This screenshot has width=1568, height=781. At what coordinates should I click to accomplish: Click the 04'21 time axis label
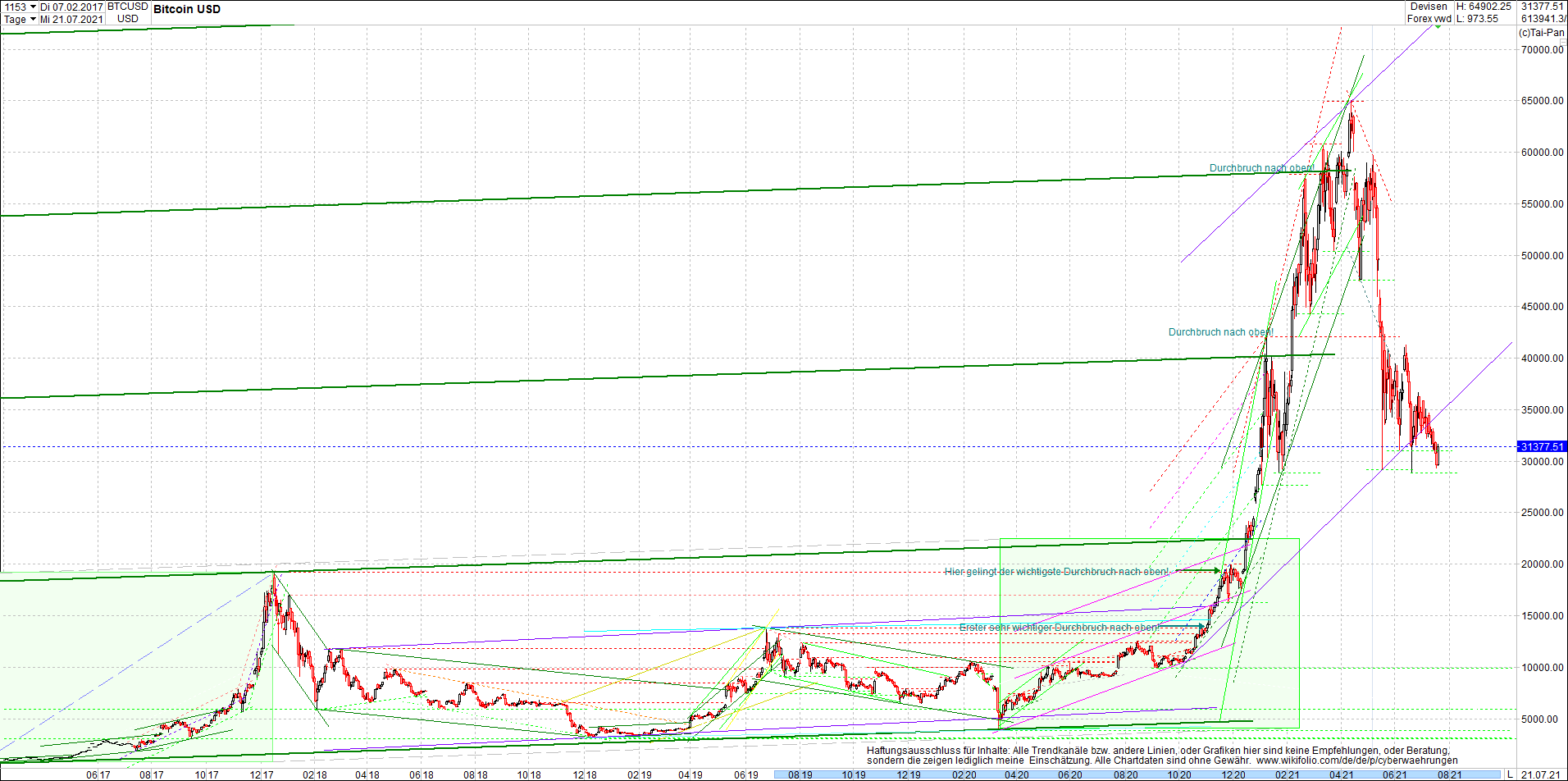(1342, 774)
